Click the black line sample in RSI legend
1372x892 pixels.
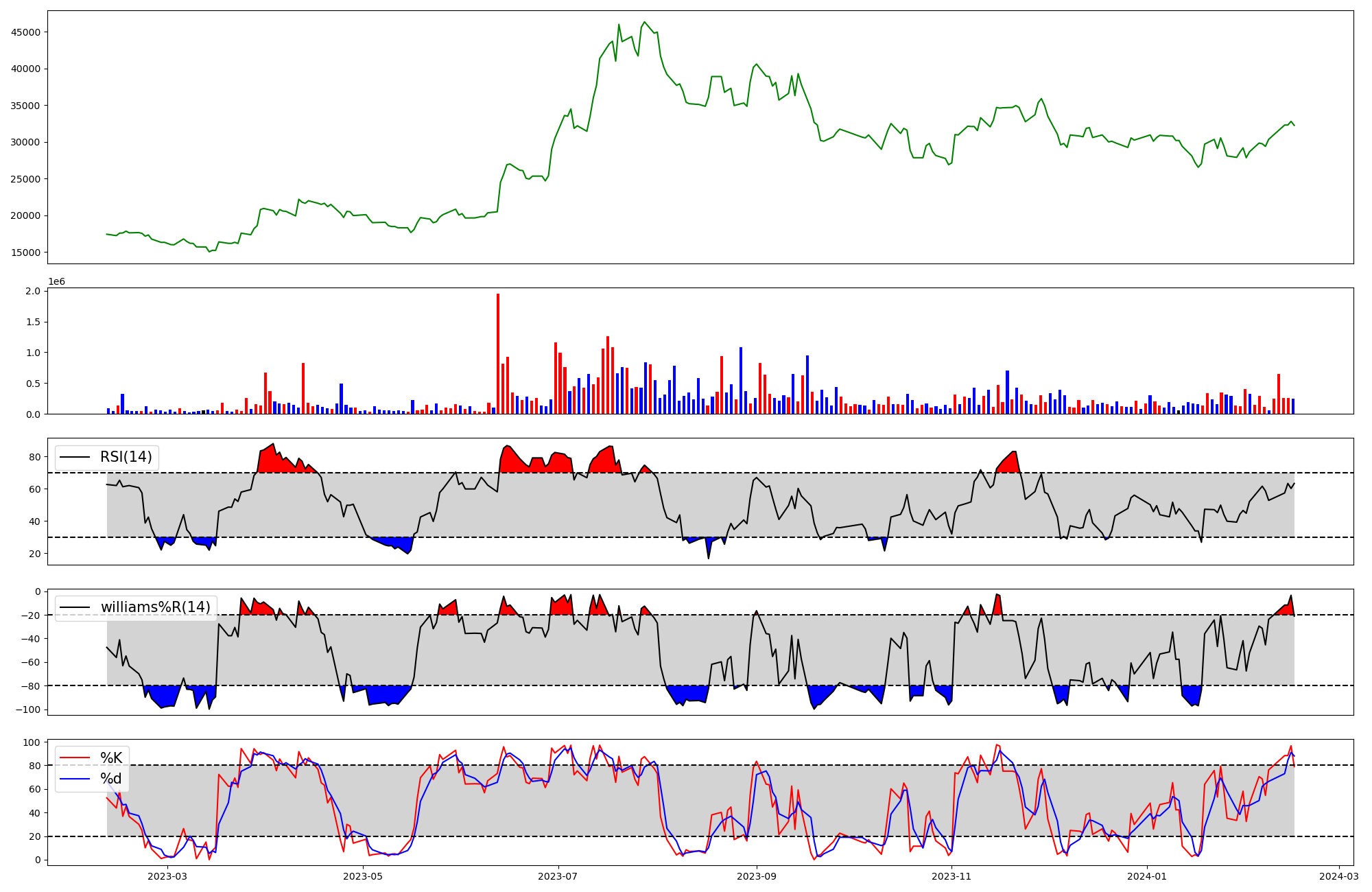point(75,457)
